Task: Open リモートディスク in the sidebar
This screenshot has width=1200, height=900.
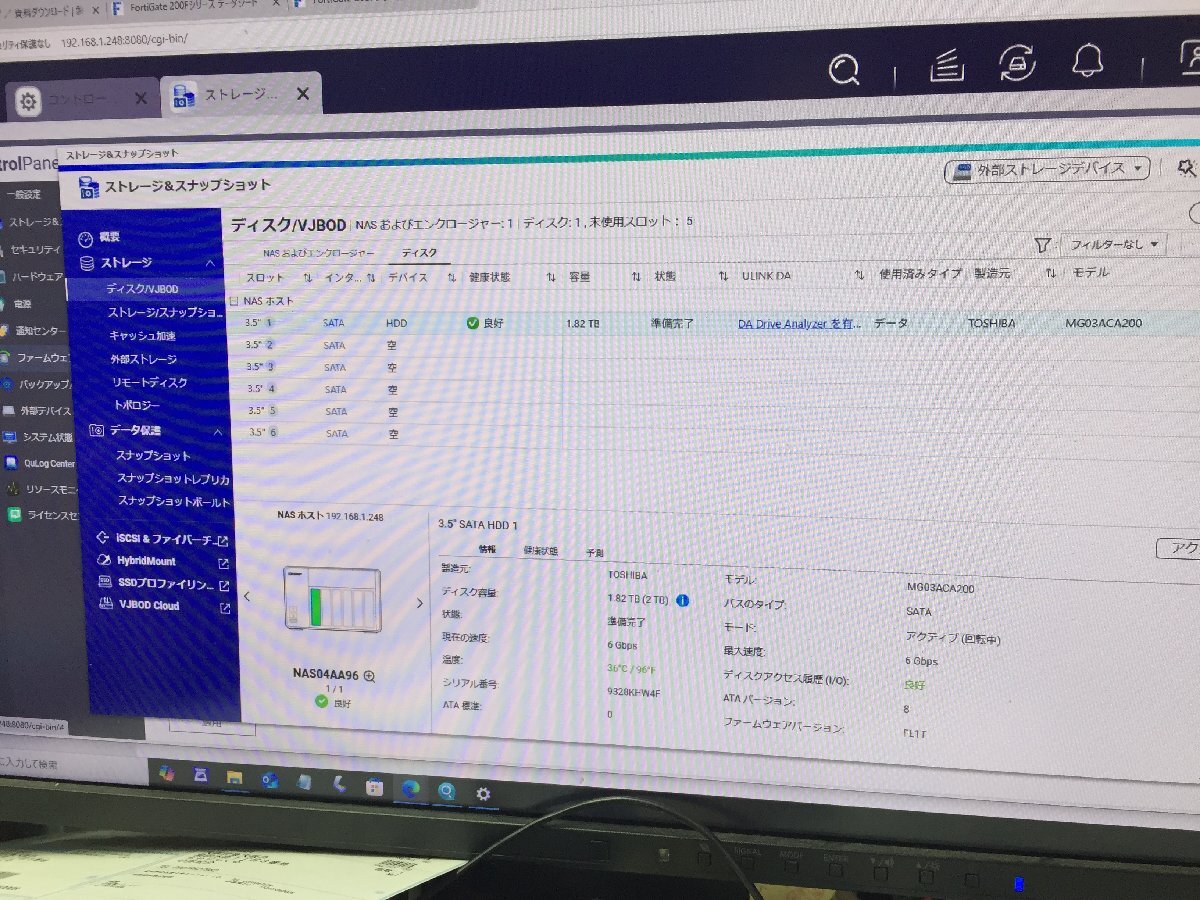Action: point(150,382)
